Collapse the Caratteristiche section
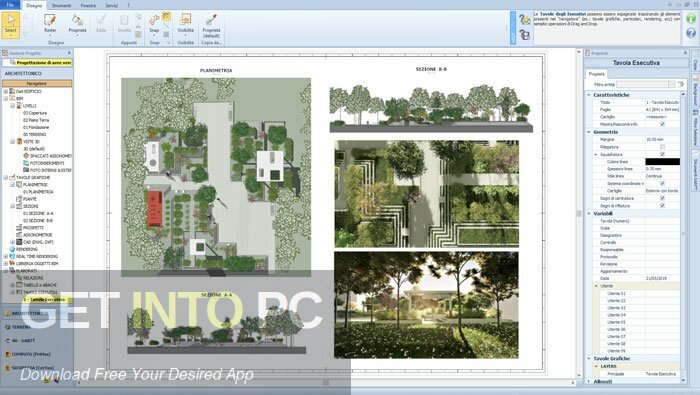 (589, 95)
